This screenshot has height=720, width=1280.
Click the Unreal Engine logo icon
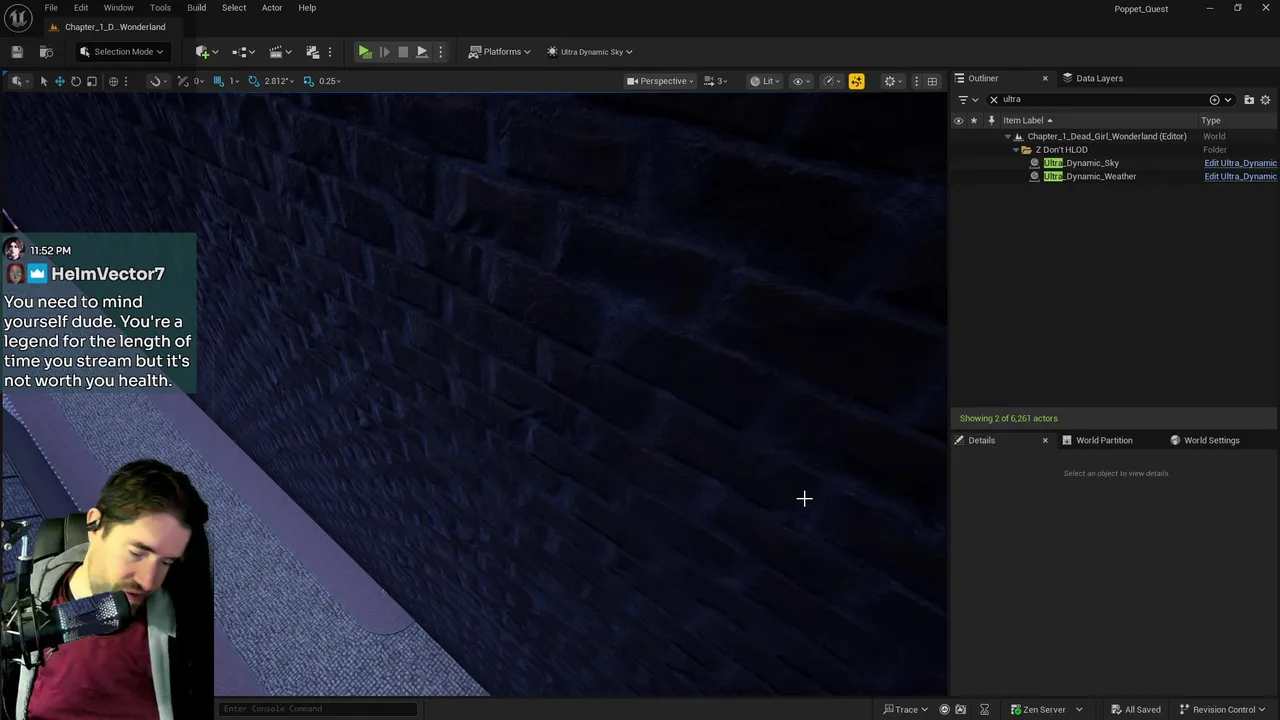pyautogui.click(x=18, y=17)
